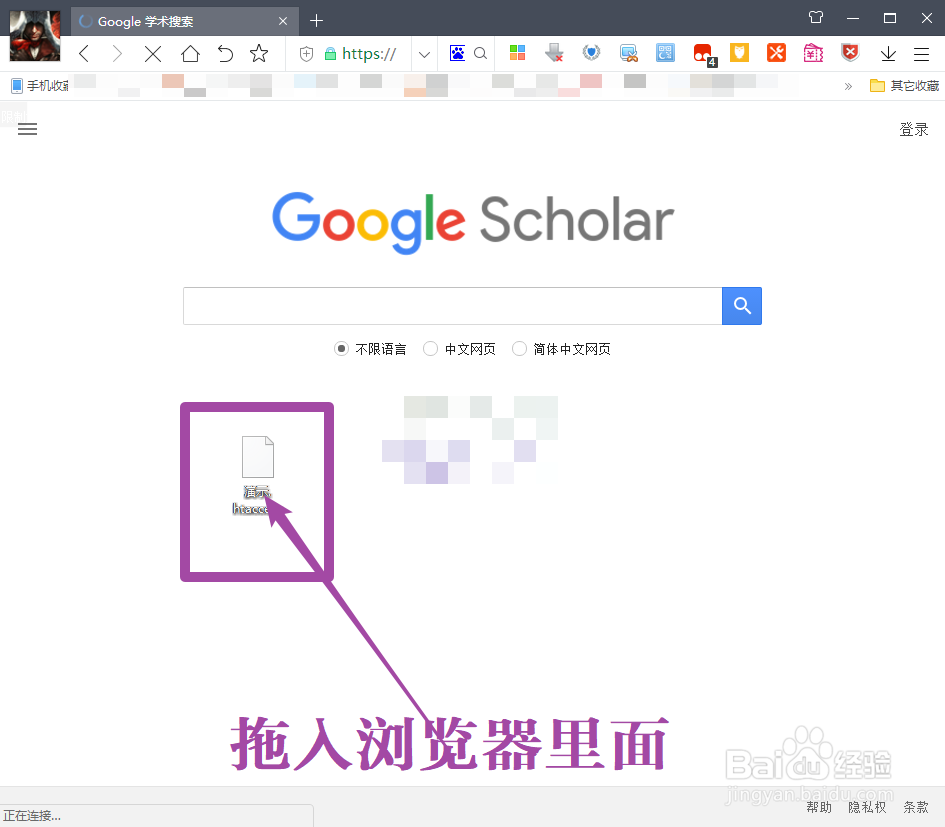Open the wallet payment protection icon
Viewport: 945px width, 827px height.
coord(813,53)
